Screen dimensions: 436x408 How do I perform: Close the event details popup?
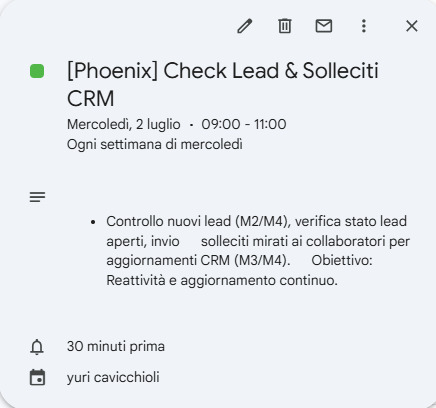click(x=412, y=26)
